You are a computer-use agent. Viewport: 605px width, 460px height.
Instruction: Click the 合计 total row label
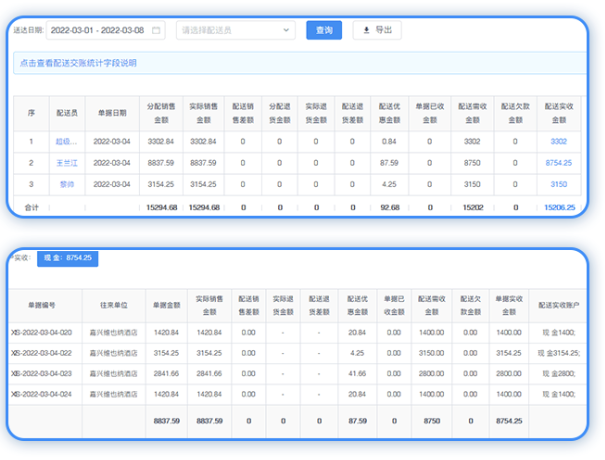pyautogui.click(x=31, y=208)
